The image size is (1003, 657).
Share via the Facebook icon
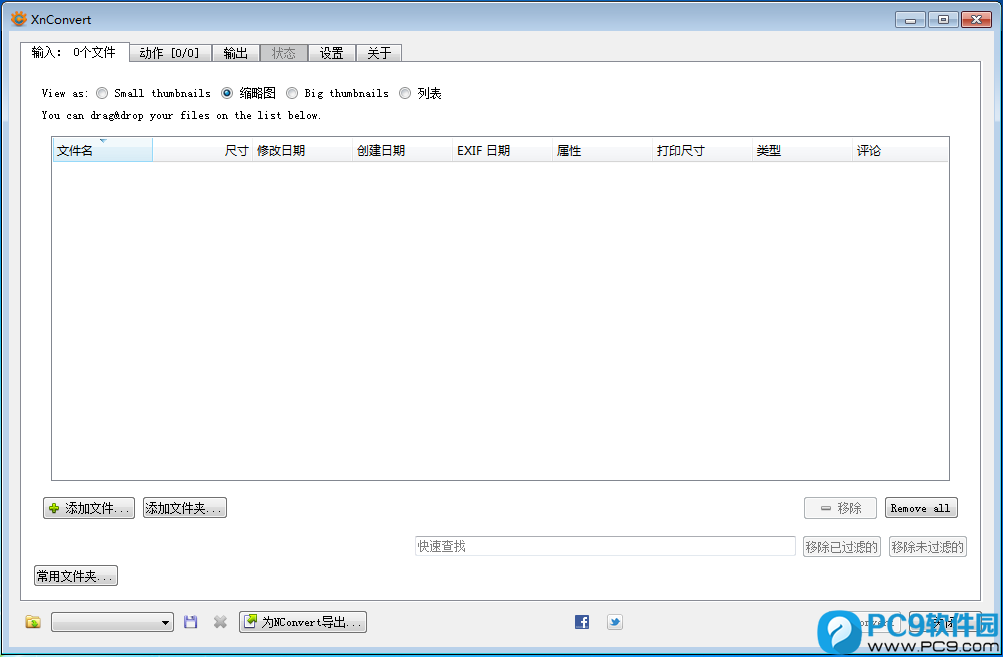point(581,622)
